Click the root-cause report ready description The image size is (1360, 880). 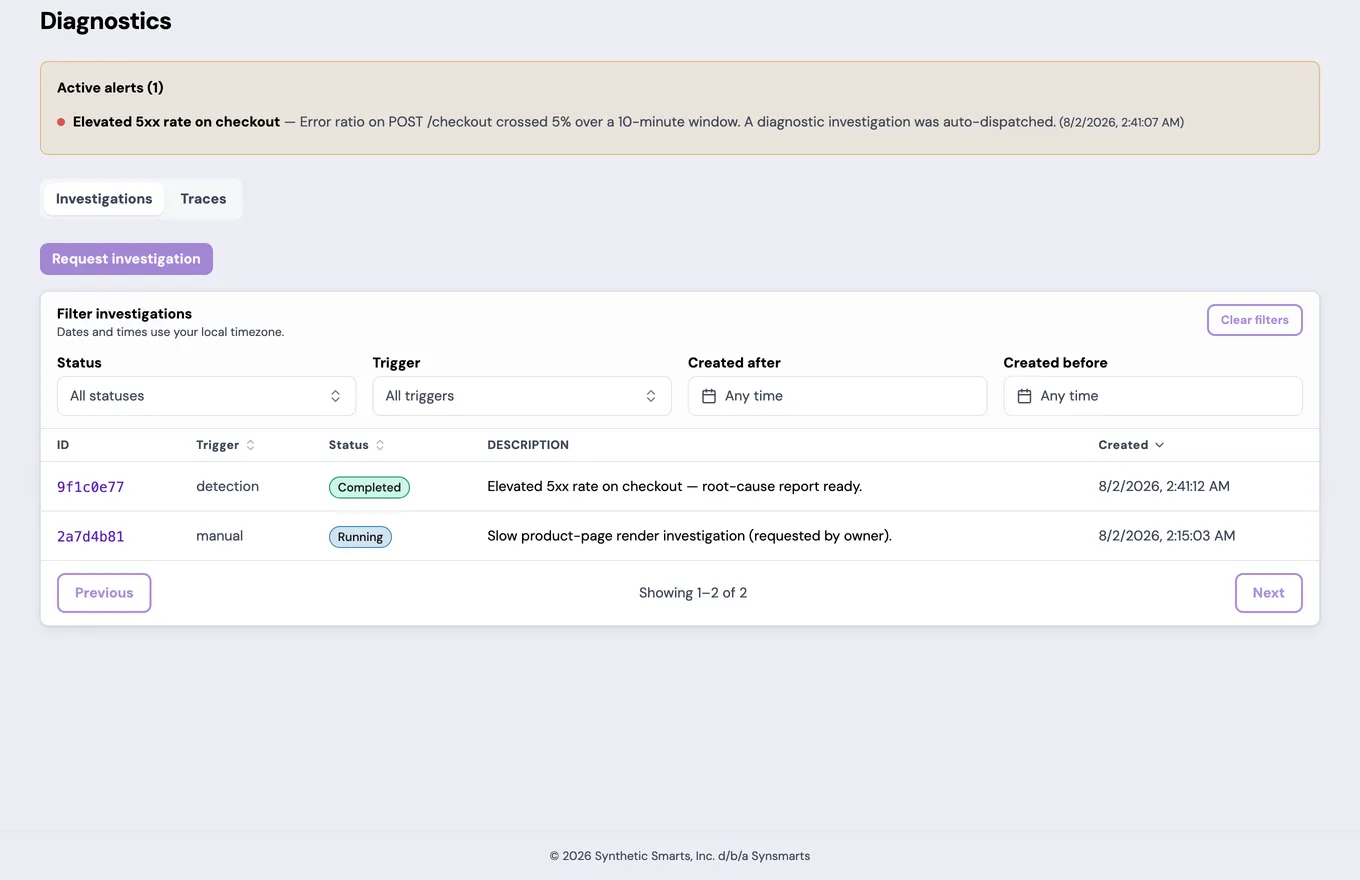(x=674, y=486)
